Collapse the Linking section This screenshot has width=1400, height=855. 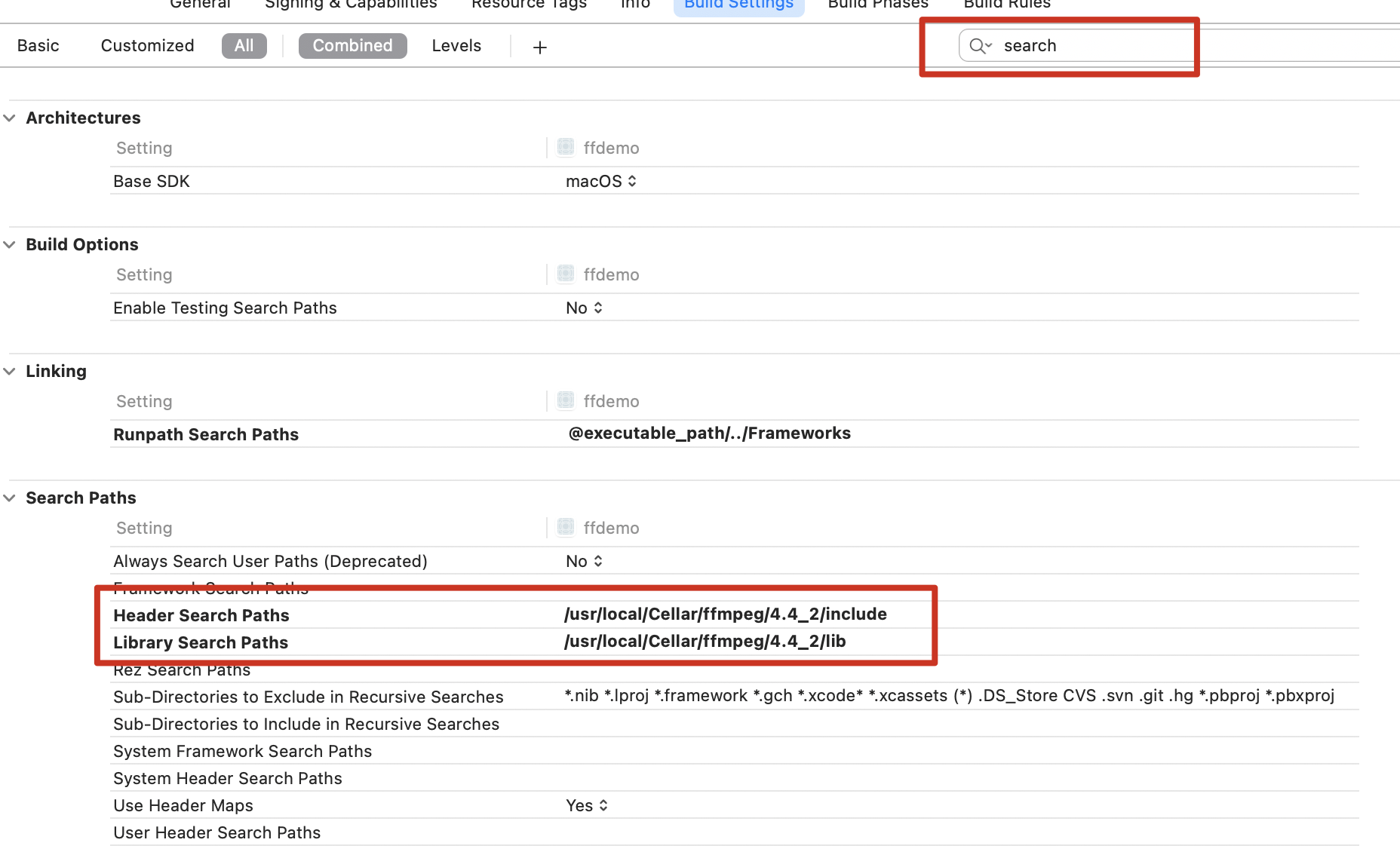(10, 372)
